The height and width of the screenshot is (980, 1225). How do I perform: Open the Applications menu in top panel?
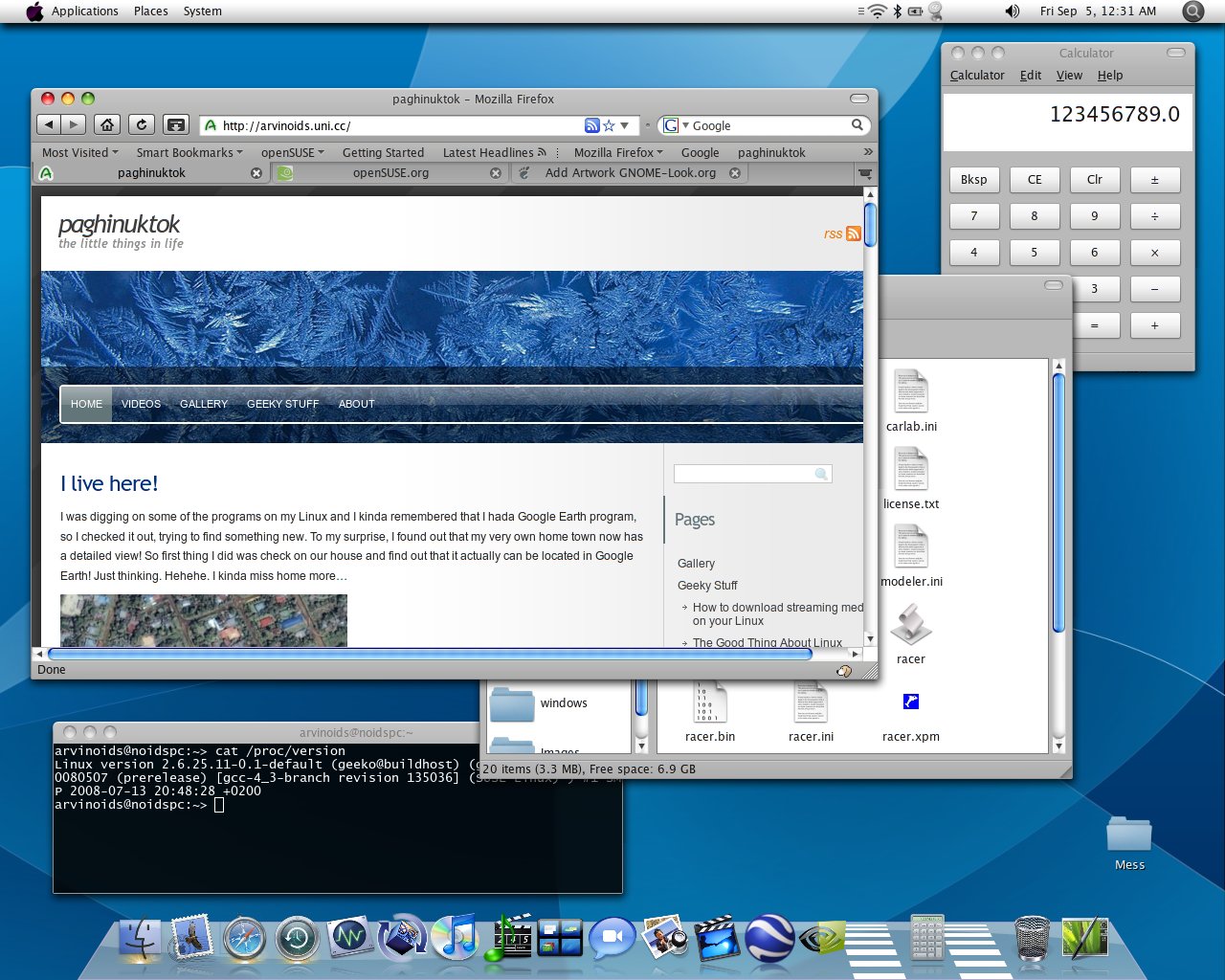(84, 11)
